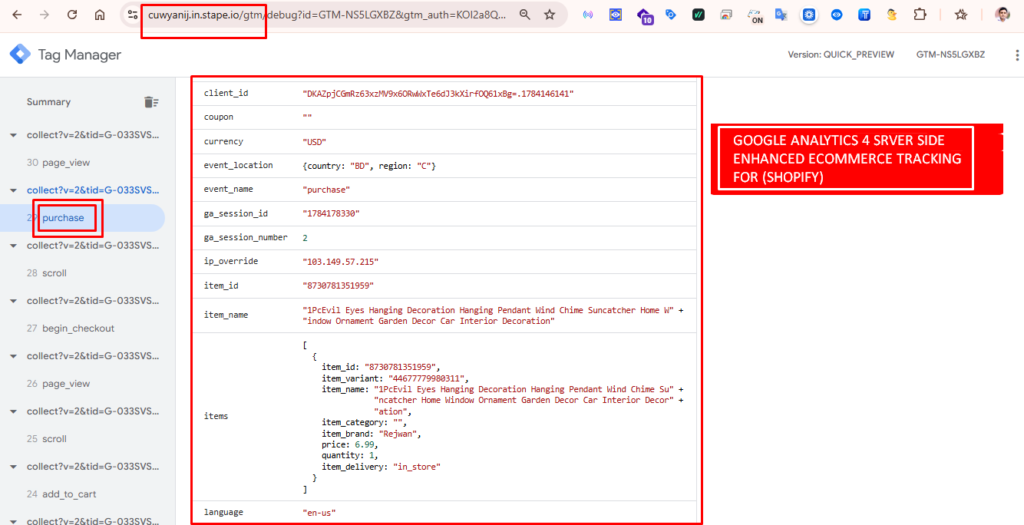View site information icon in address bar
The width and height of the screenshot is (1024, 525).
[x=133, y=14]
